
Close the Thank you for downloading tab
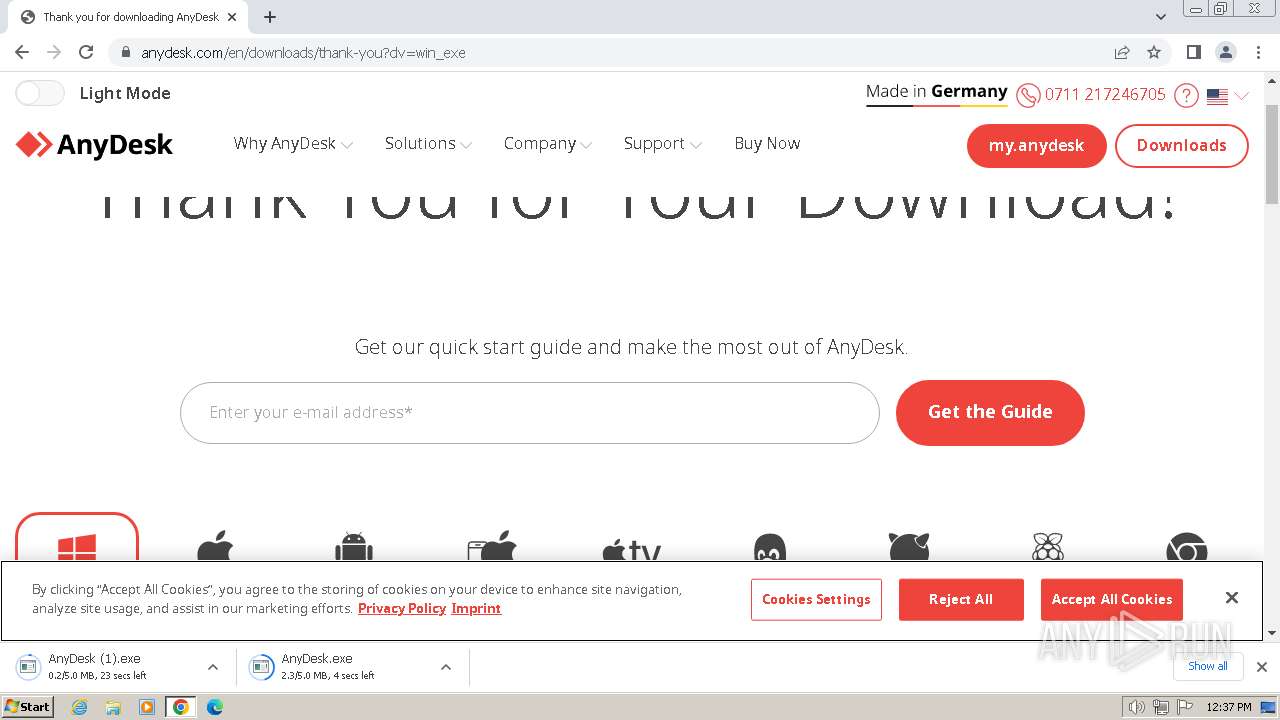coord(232,17)
